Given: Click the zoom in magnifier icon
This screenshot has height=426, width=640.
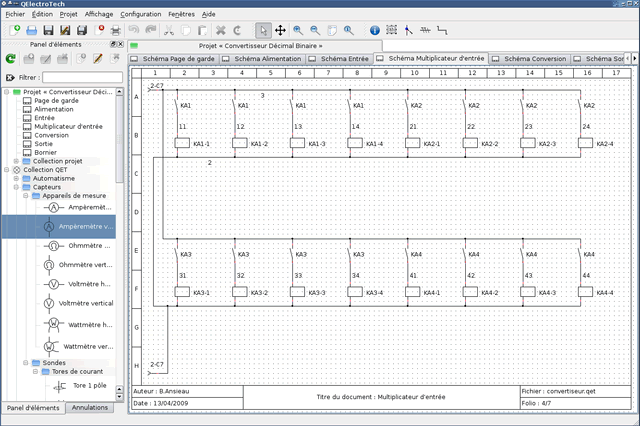Looking at the screenshot, I should (x=299, y=31).
